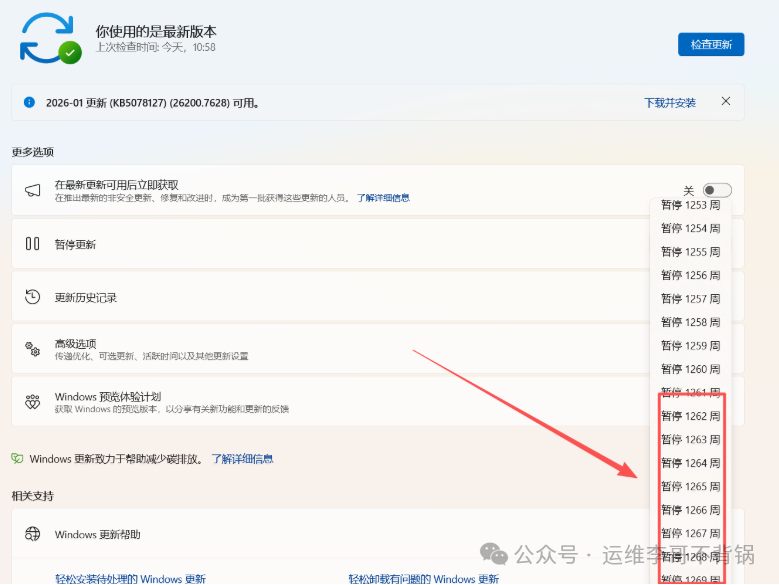Open the 更新历史记录 row
This screenshot has width=779, height=585.
pyautogui.click(x=331, y=297)
